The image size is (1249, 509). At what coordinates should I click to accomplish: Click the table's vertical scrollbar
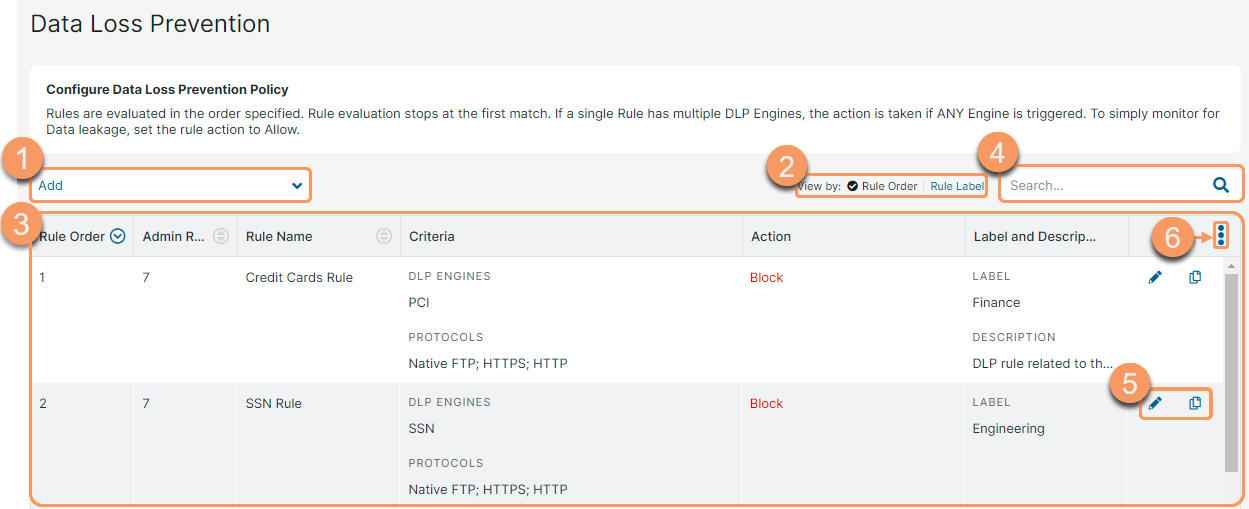[x=1231, y=370]
